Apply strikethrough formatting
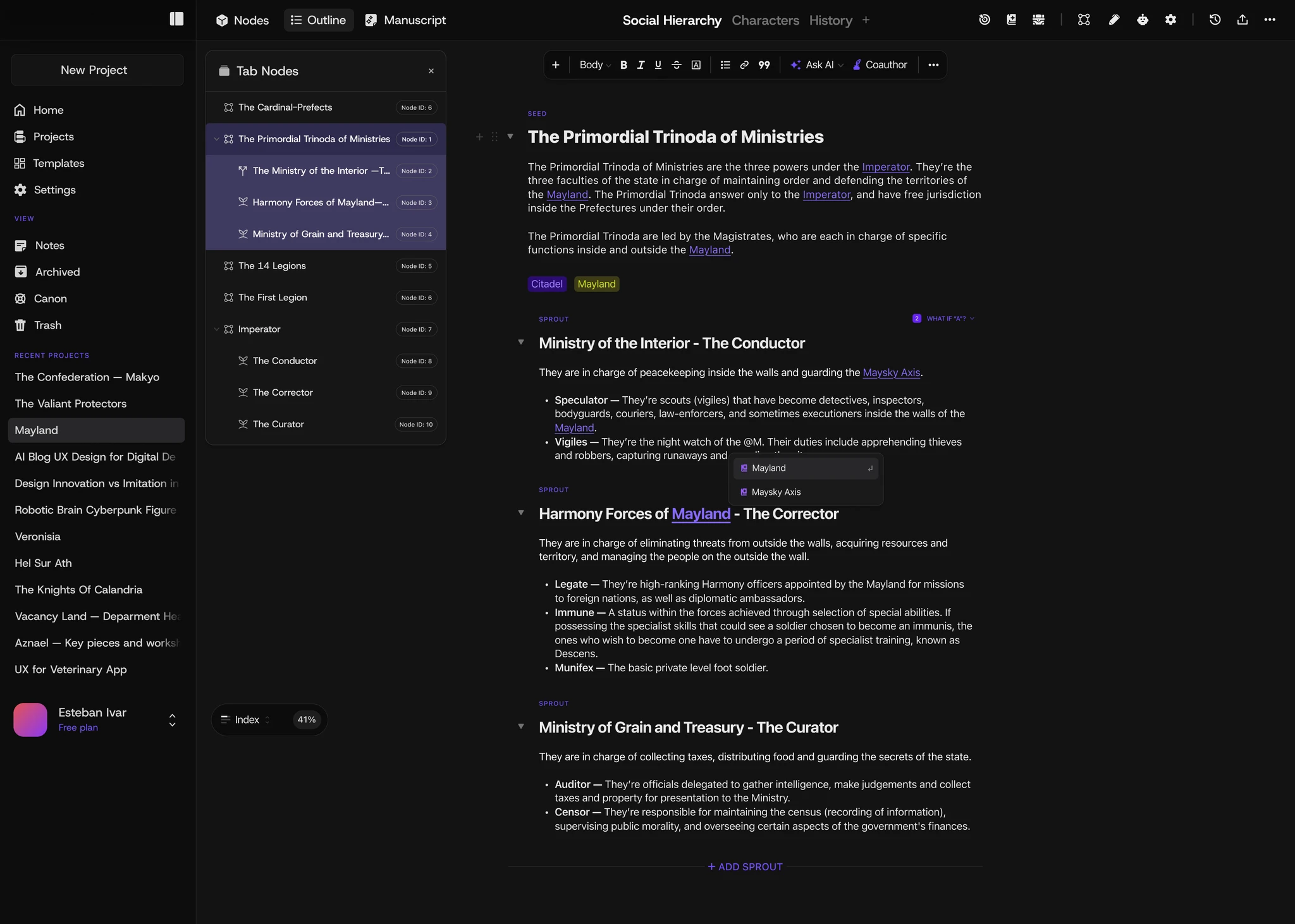Image resolution: width=1295 pixels, height=924 pixels. click(x=676, y=65)
